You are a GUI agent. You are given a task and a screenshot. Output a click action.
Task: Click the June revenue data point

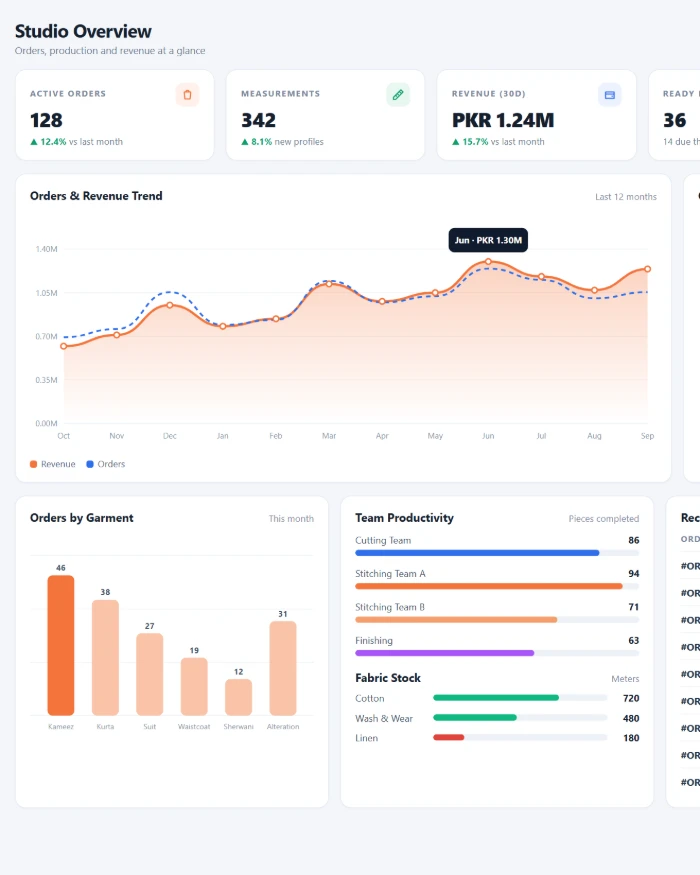click(x=488, y=261)
